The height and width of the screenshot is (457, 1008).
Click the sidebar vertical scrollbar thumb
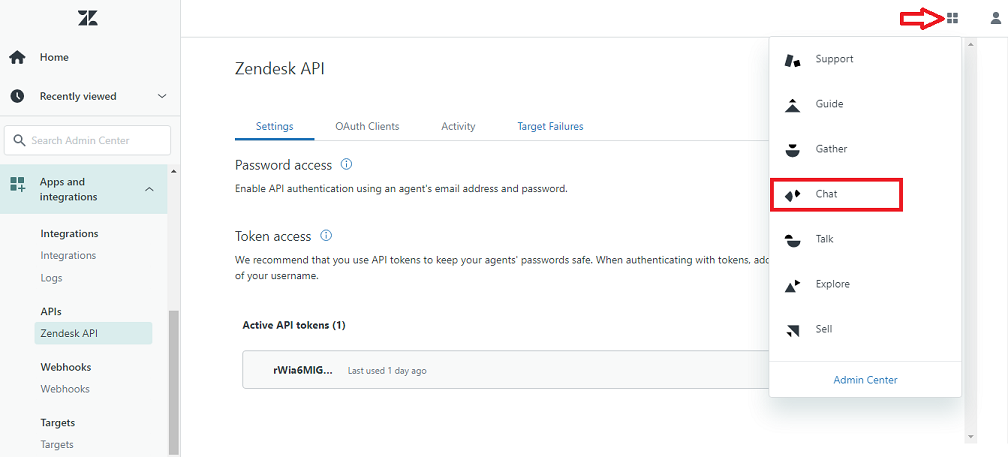pyautogui.click(x=174, y=382)
